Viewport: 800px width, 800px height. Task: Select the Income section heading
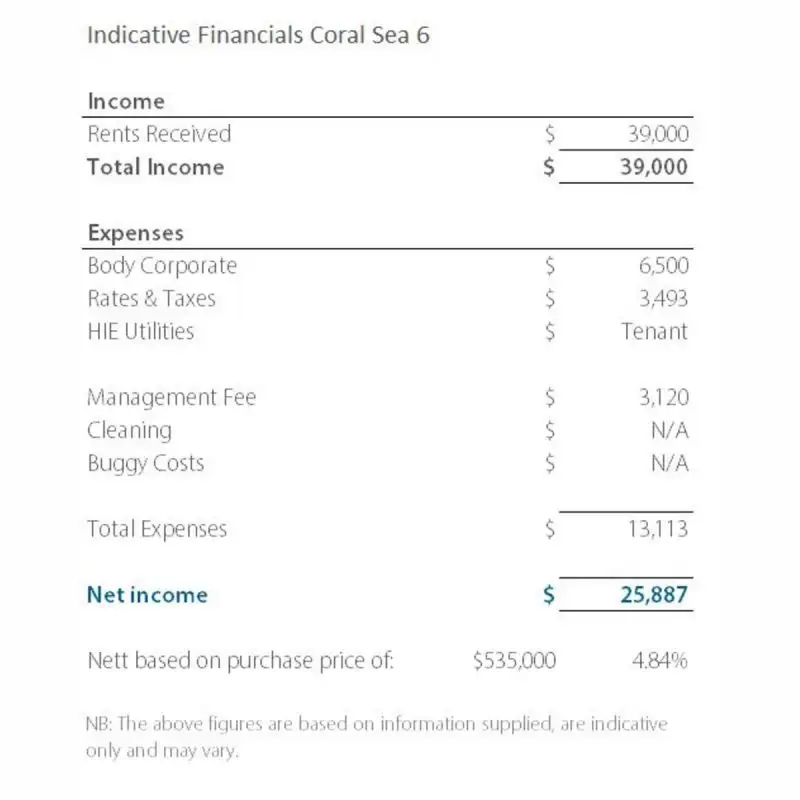tap(126, 101)
